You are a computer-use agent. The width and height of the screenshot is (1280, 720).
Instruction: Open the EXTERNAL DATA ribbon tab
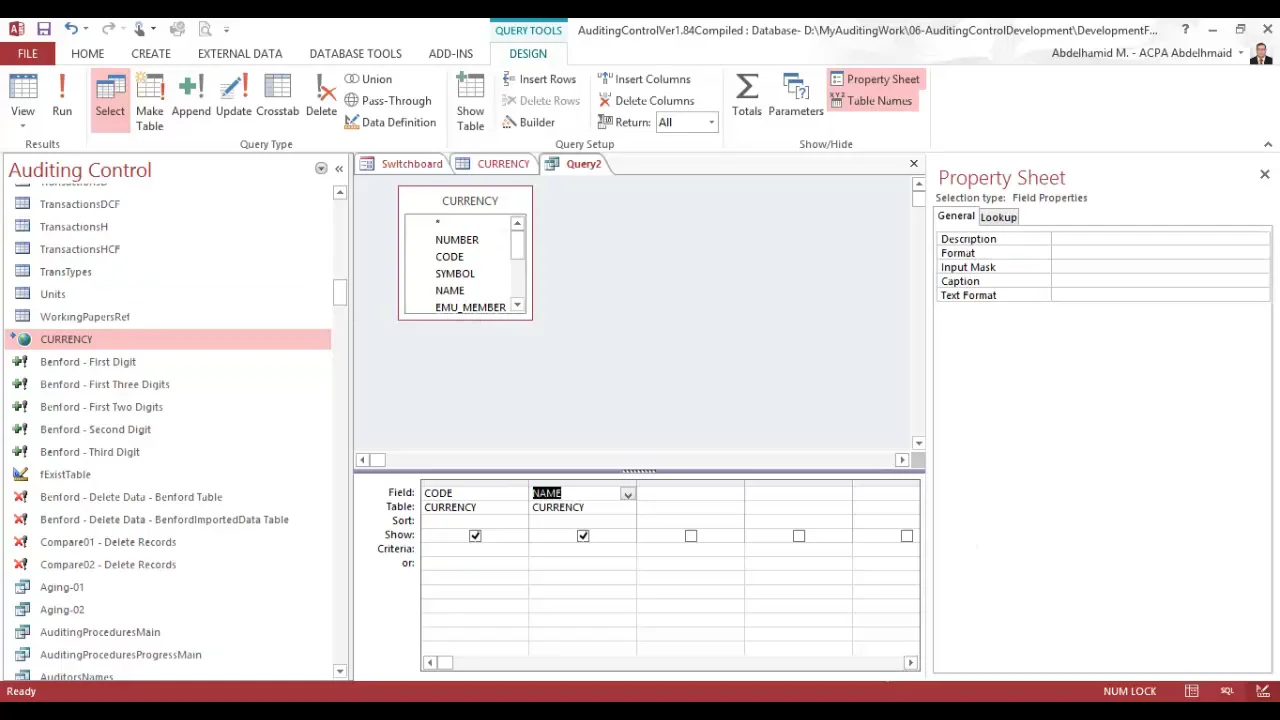pyautogui.click(x=240, y=53)
